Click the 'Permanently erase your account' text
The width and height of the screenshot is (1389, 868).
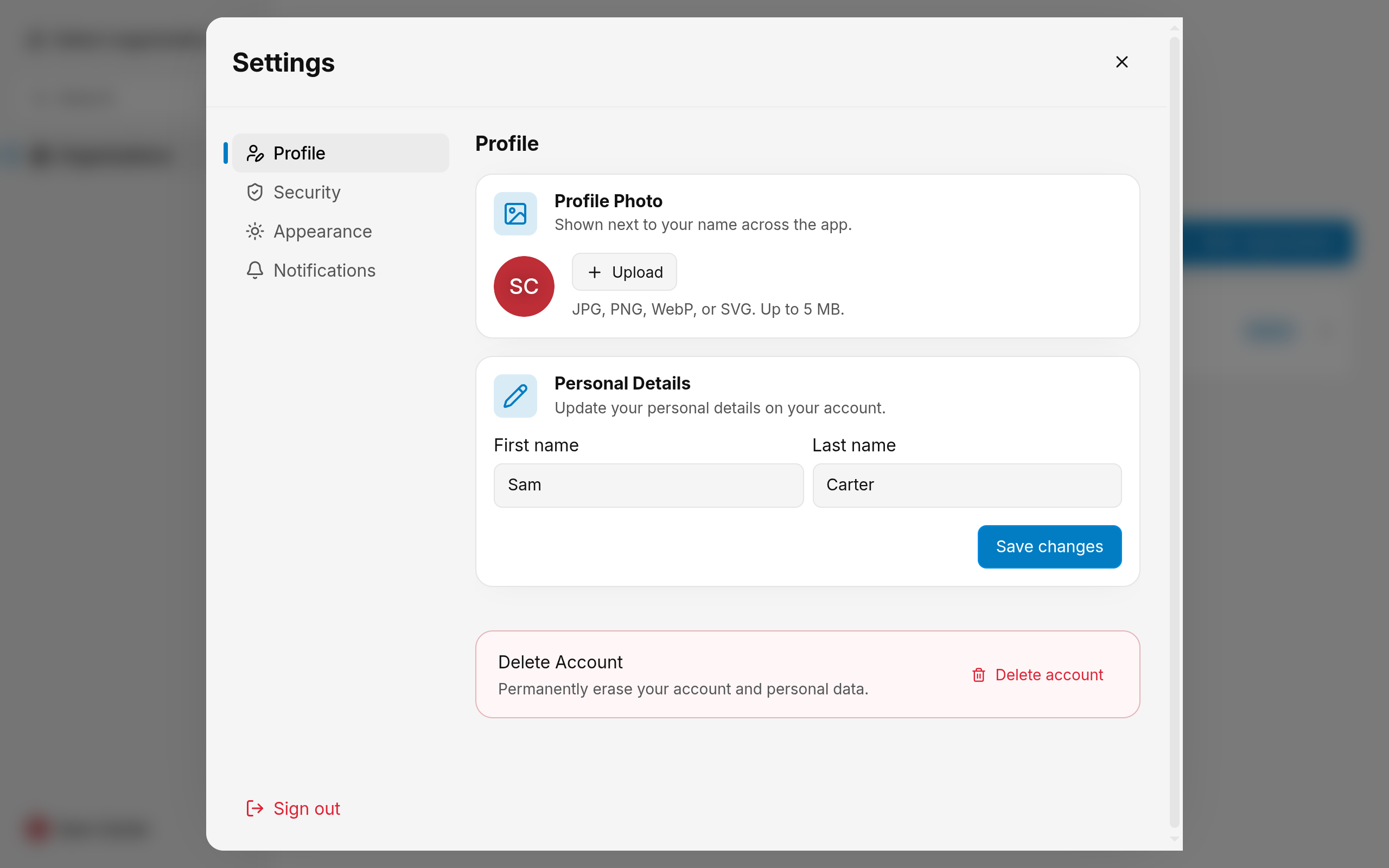click(x=683, y=689)
